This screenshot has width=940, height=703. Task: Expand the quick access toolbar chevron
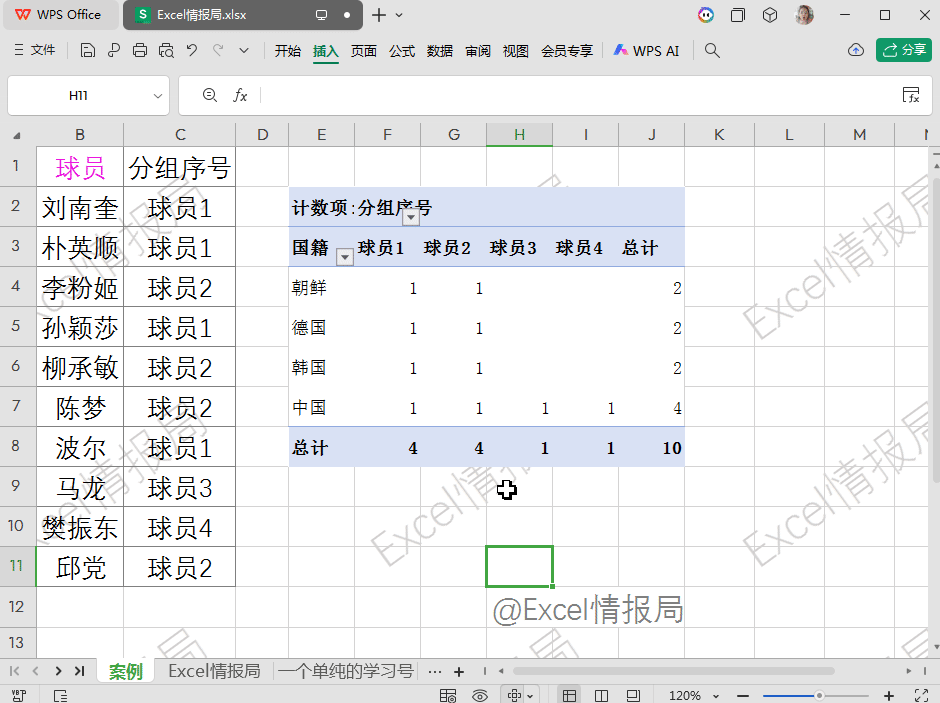tap(244, 50)
